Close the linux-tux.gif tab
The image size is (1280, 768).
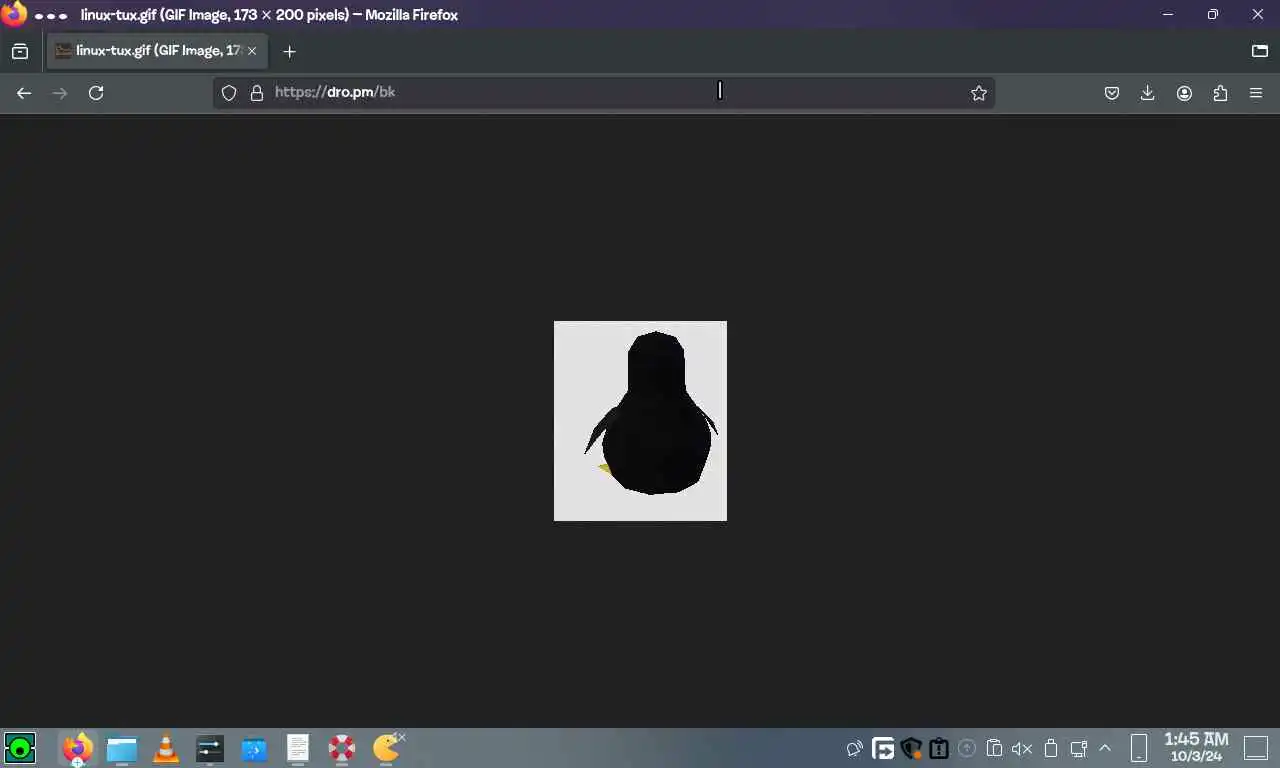pos(252,51)
